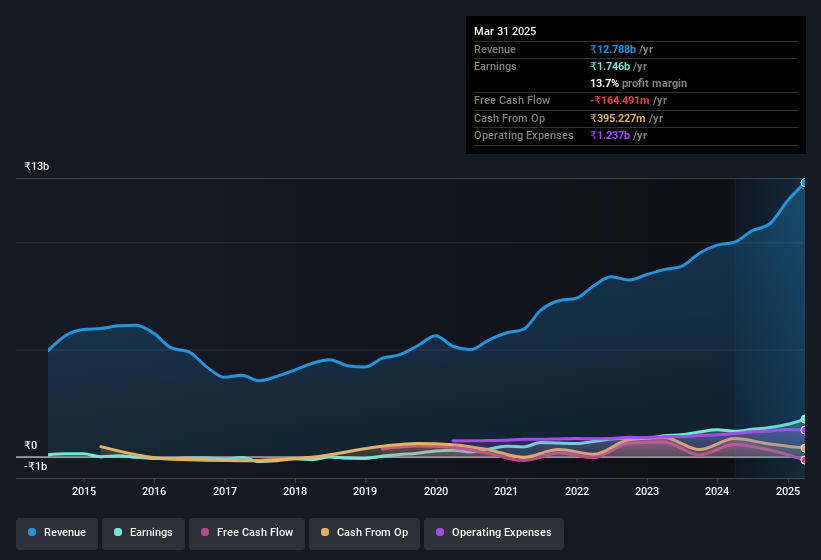Click the 2019 x-axis label

coord(365,491)
